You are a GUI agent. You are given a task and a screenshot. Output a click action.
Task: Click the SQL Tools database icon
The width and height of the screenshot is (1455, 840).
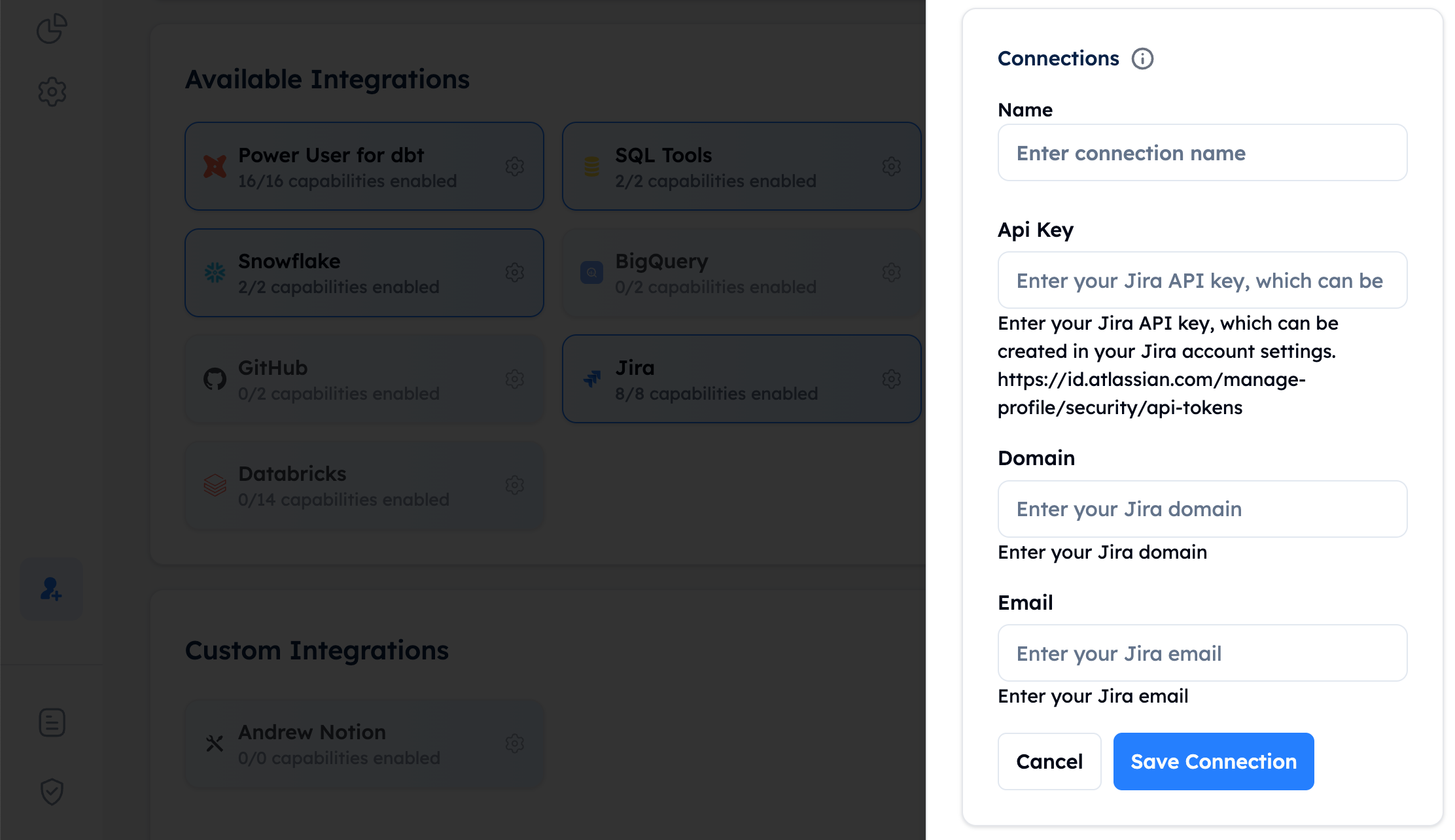[591, 166]
